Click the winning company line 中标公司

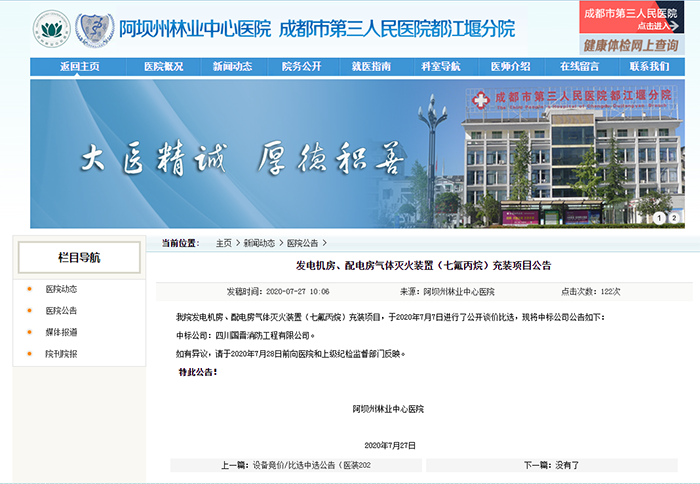point(246,335)
